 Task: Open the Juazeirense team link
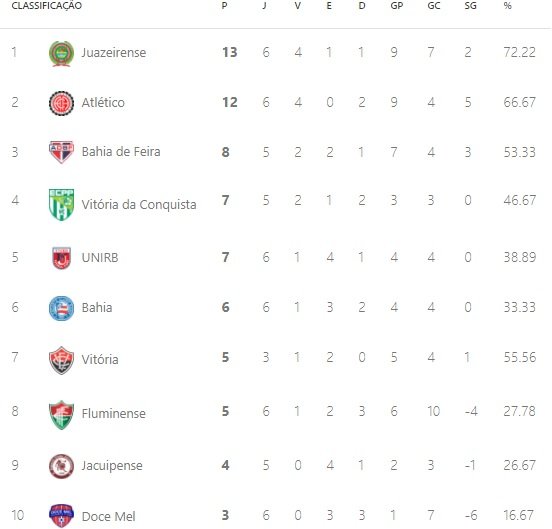pos(114,53)
